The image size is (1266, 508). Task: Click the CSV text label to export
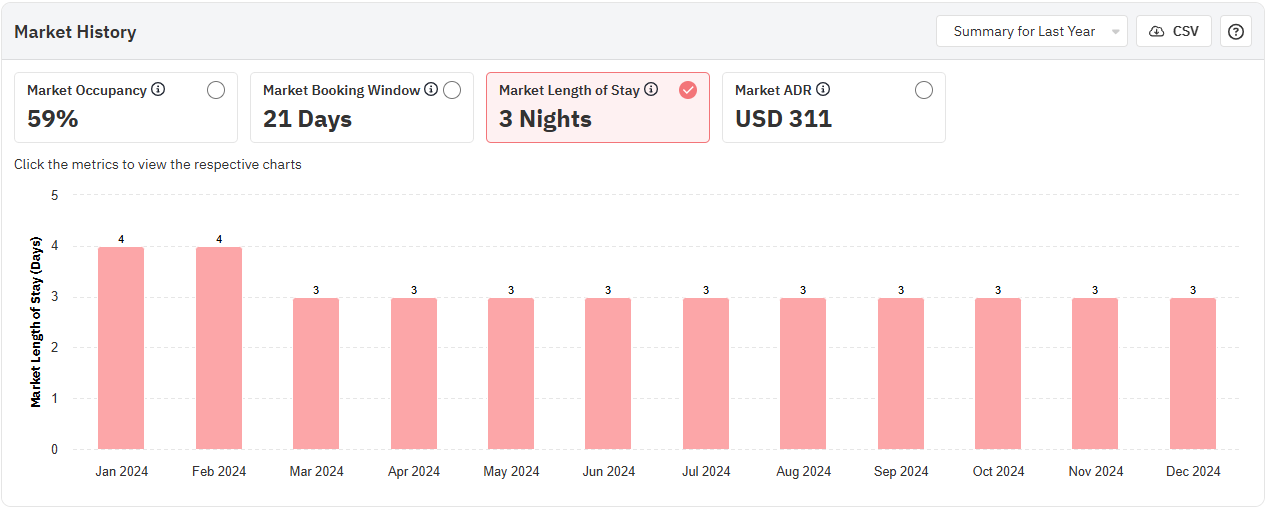[x=1185, y=31]
